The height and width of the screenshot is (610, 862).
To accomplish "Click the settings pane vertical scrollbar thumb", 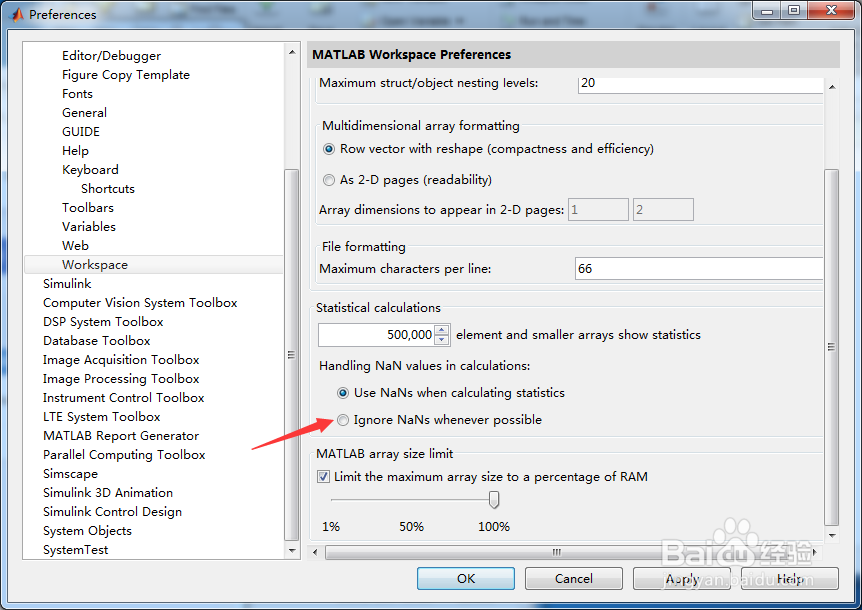I will click(832, 347).
